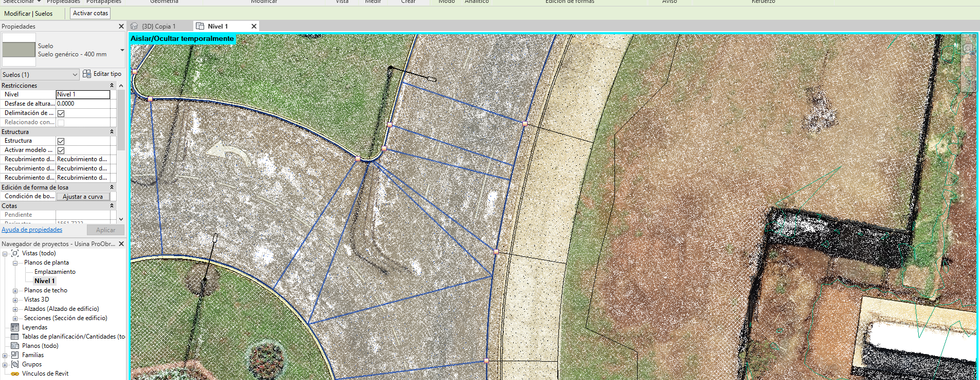The height and width of the screenshot is (380, 980).
Task: Select the Planos (todo) node
Action: [40, 346]
